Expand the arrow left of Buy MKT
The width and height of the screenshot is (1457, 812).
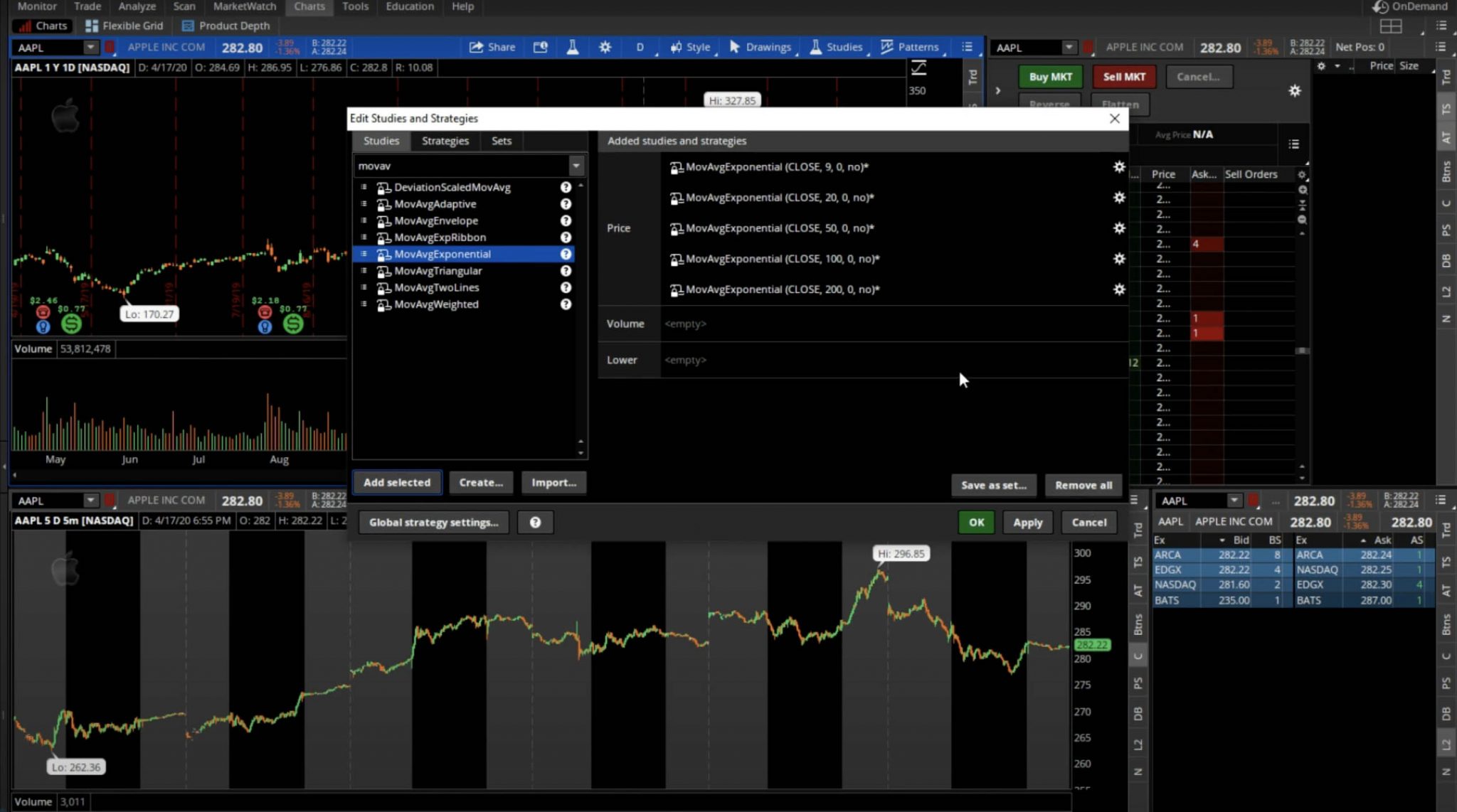pyautogui.click(x=997, y=90)
